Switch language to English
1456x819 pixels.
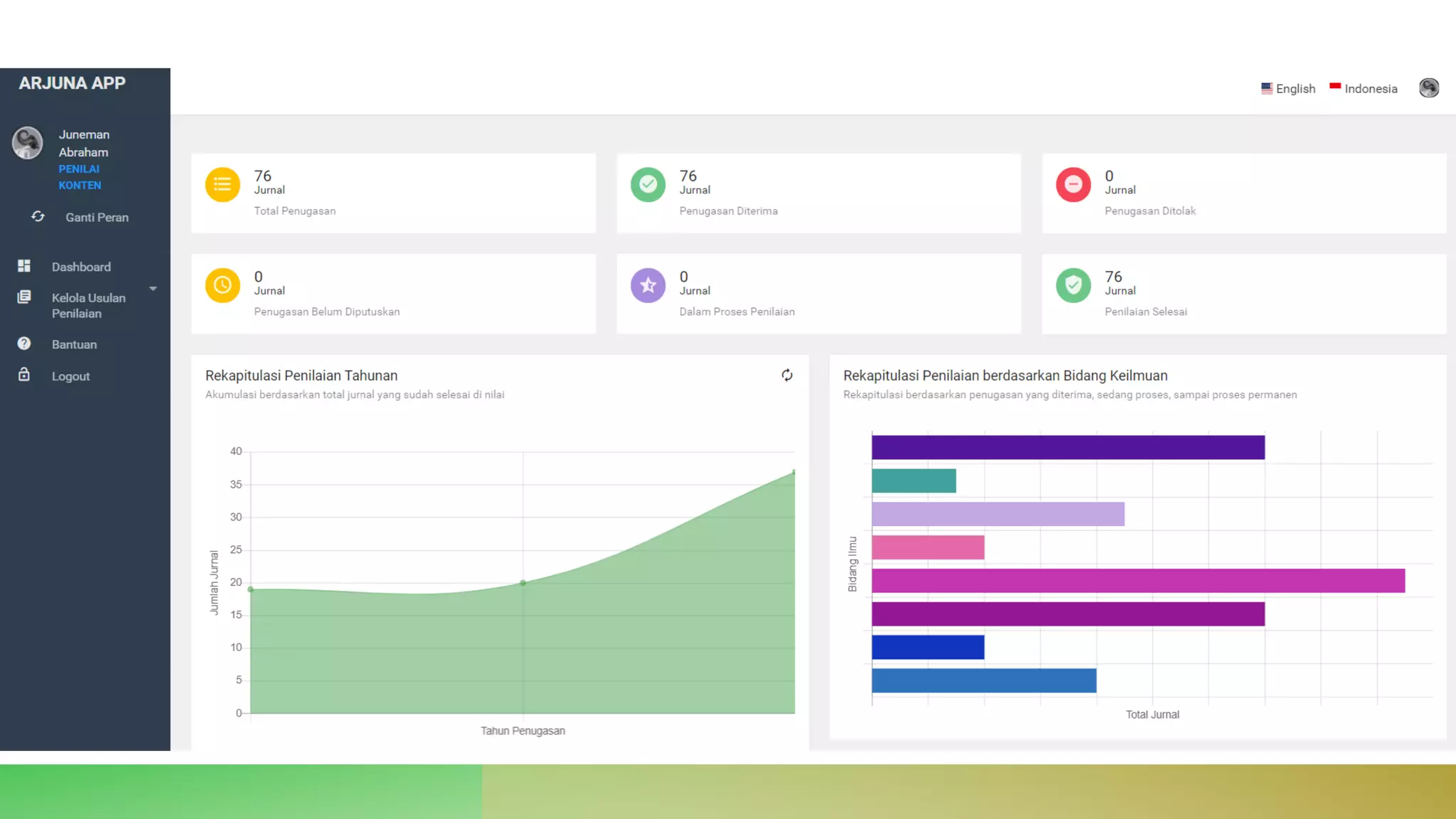[x=1288, y=89]
